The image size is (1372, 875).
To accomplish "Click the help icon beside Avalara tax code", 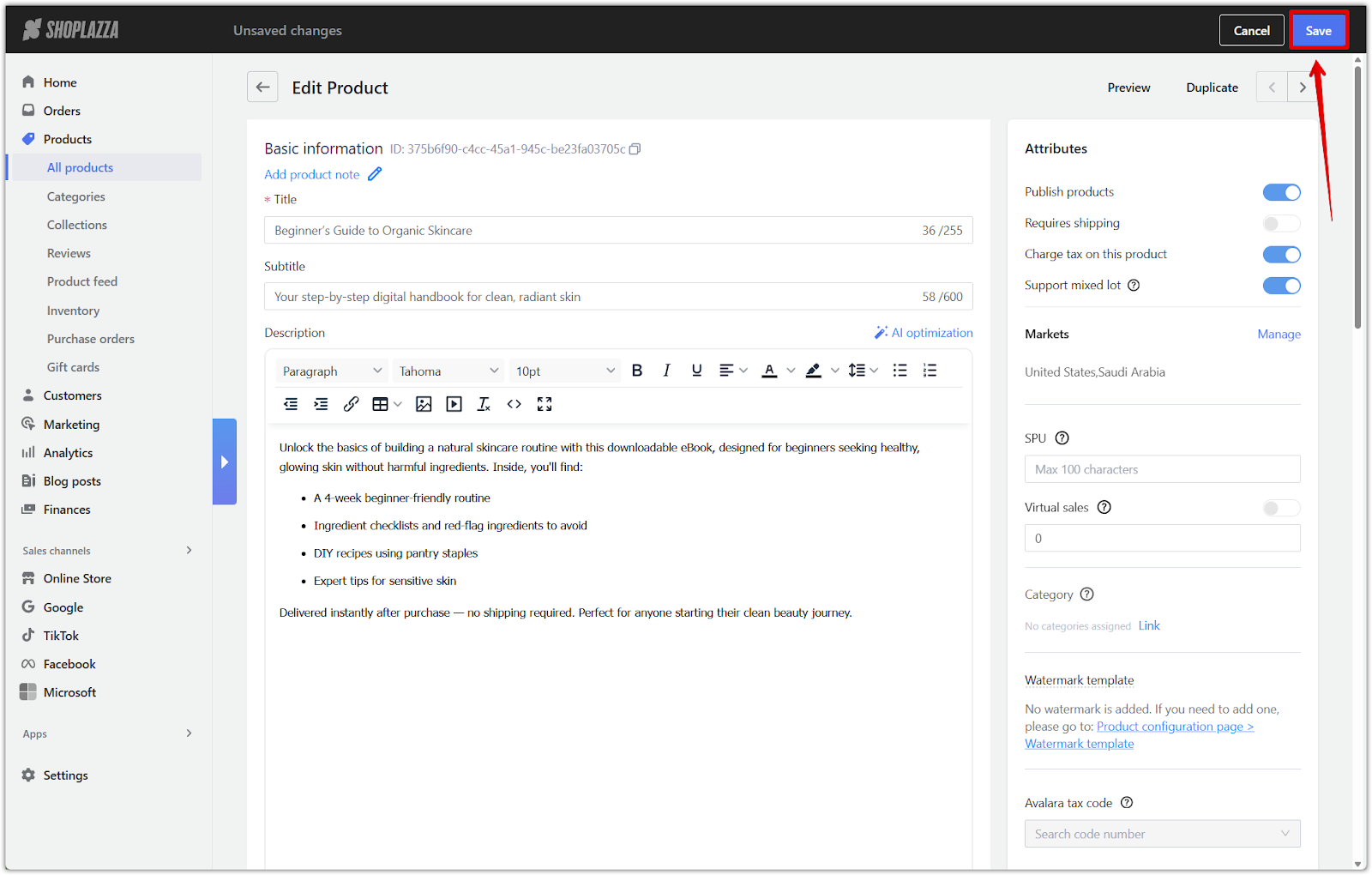I will (1127, 803).
